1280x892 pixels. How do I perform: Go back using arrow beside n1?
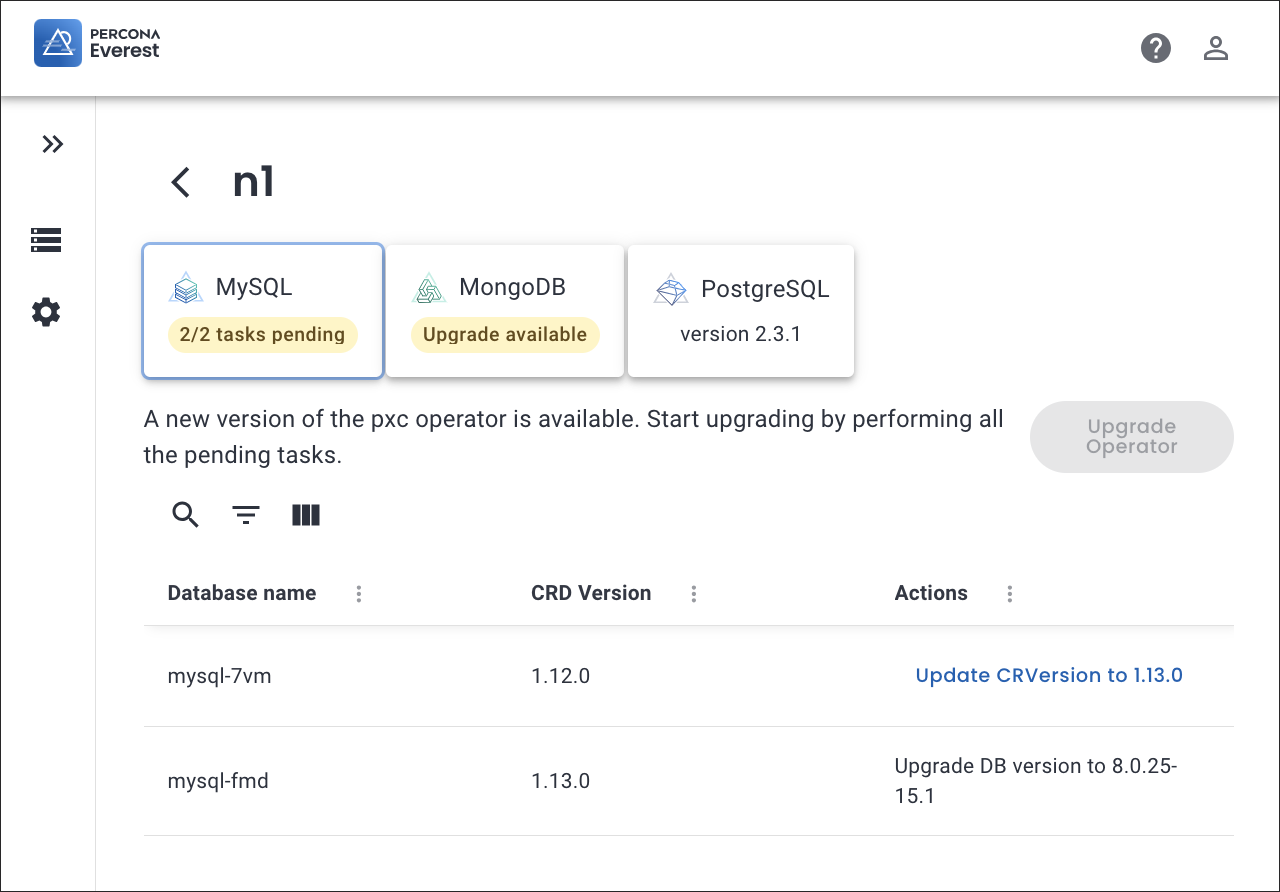180,182
